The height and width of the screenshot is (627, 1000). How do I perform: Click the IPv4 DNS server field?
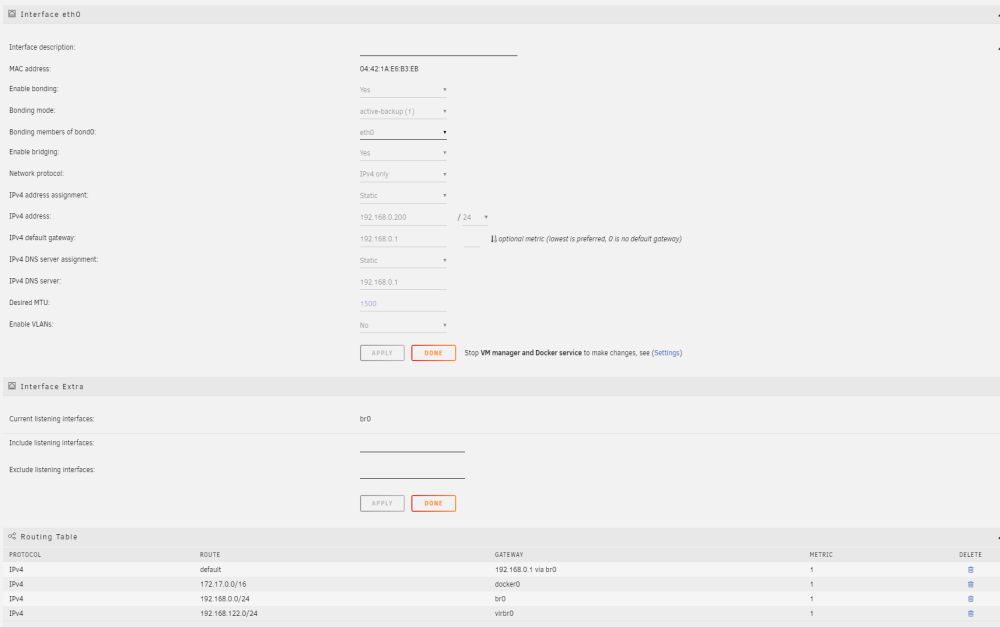[x=403, y=282]
